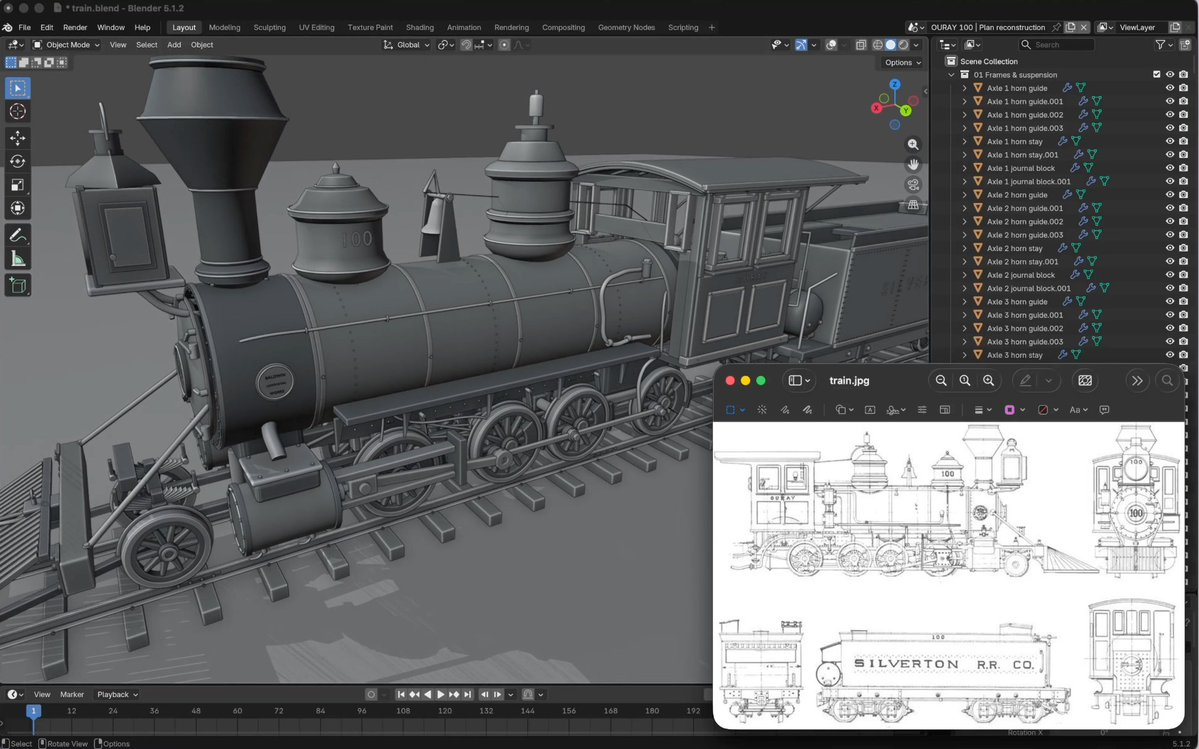1199x749 pixels.
Task: Click the viewport zoom magnifier gizmo
Action: click(913, 144)
